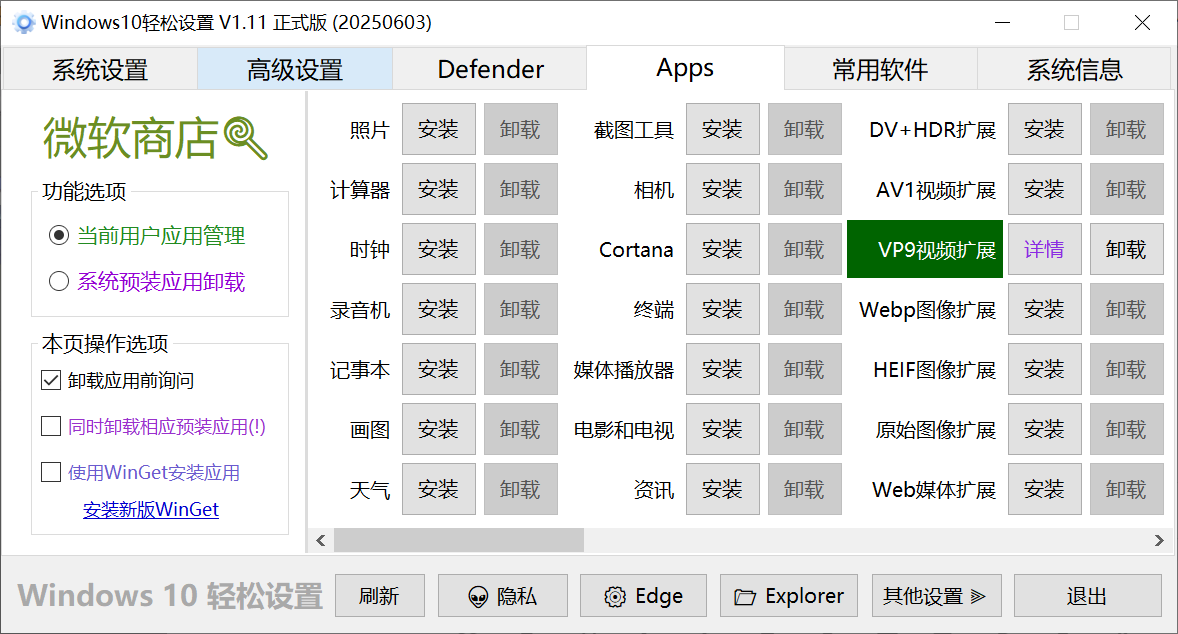Viewport: 1178px width, 634px height.
Task: Open 详情 for VP9视频扩展
Action: [x=1044, y=249]
